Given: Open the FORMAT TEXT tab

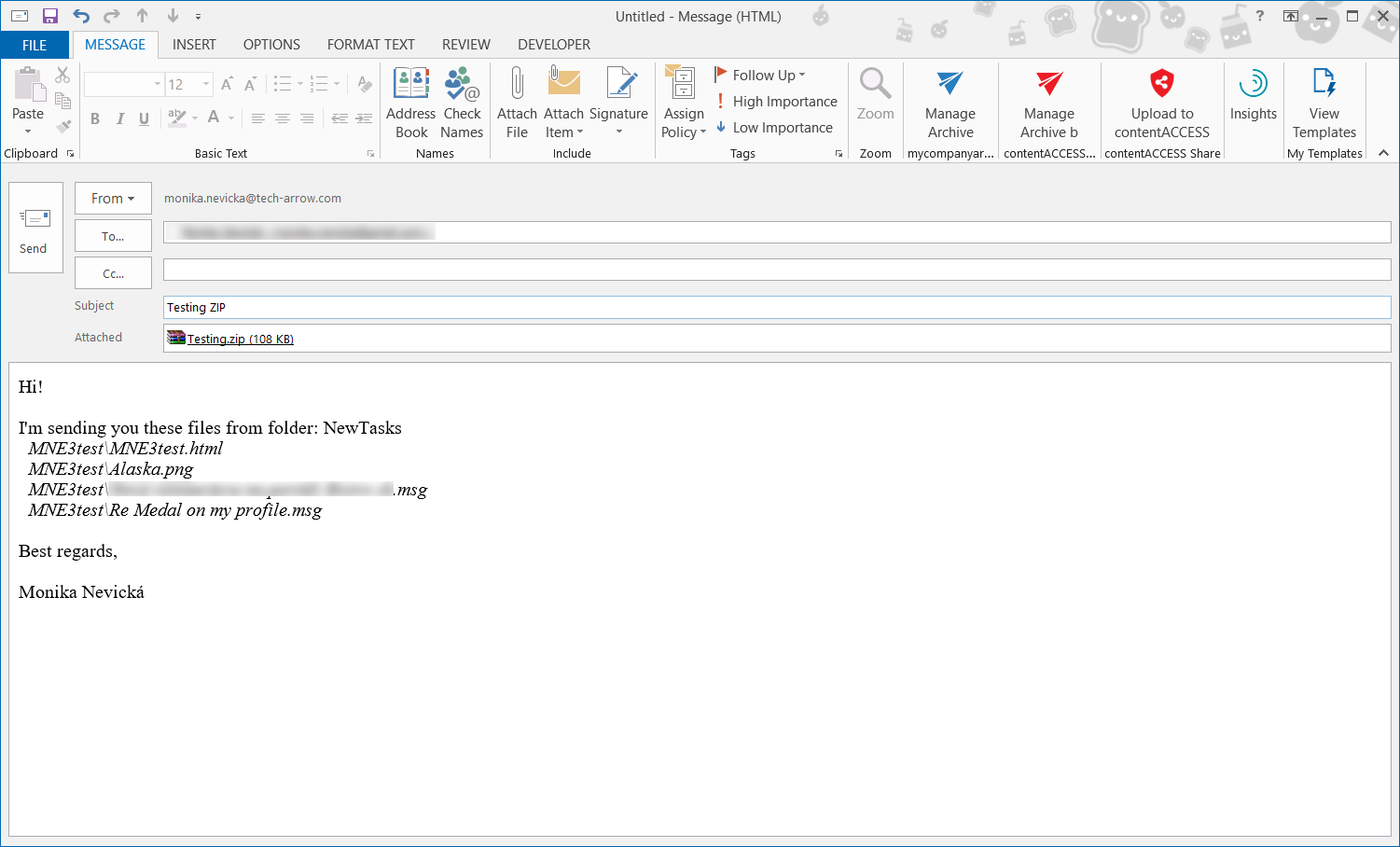Looking at the screenshot, I should 370,45.
